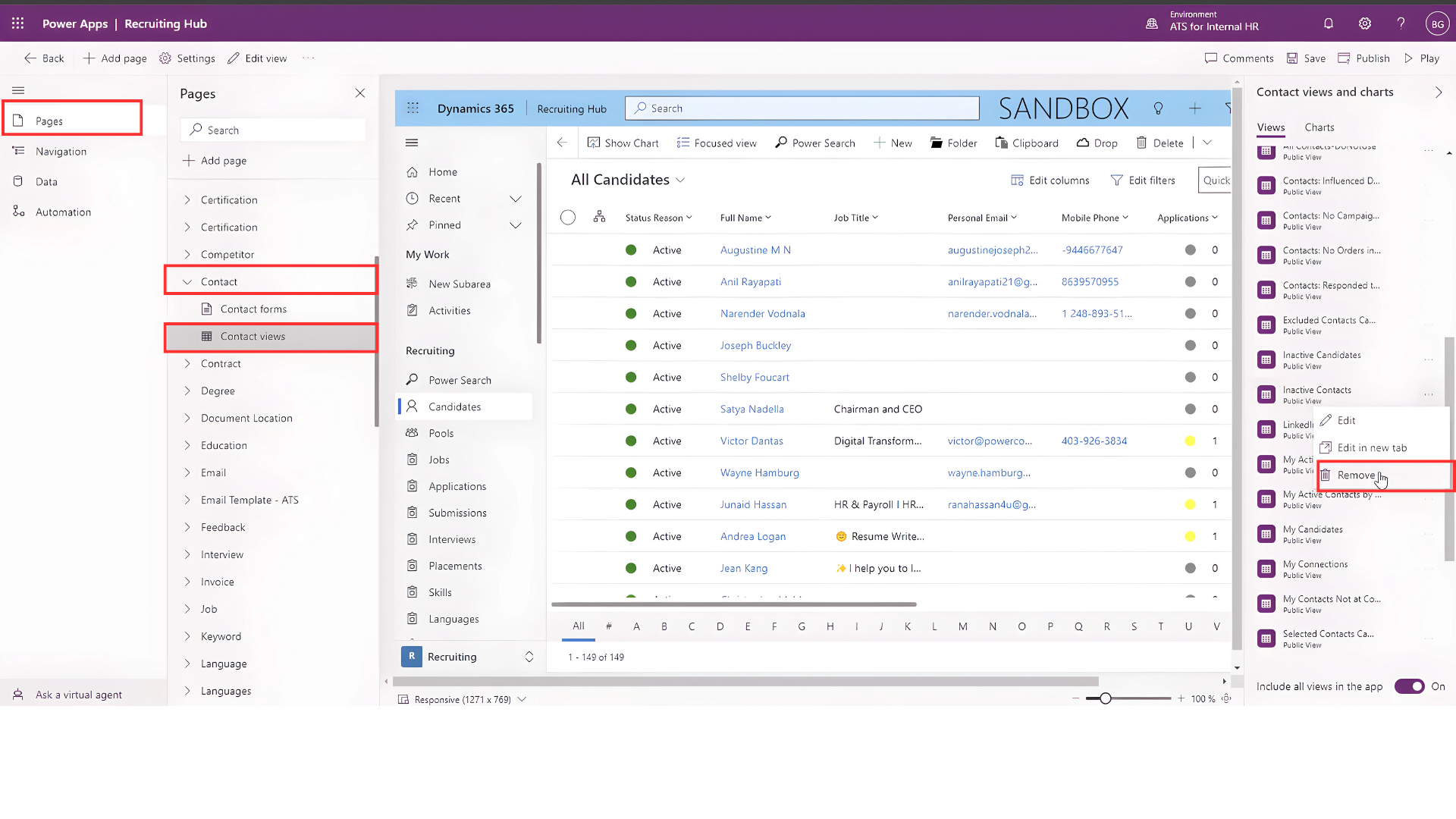
Task: Open the All Candidates view selector dropdown
Action: tap(680, 180)
